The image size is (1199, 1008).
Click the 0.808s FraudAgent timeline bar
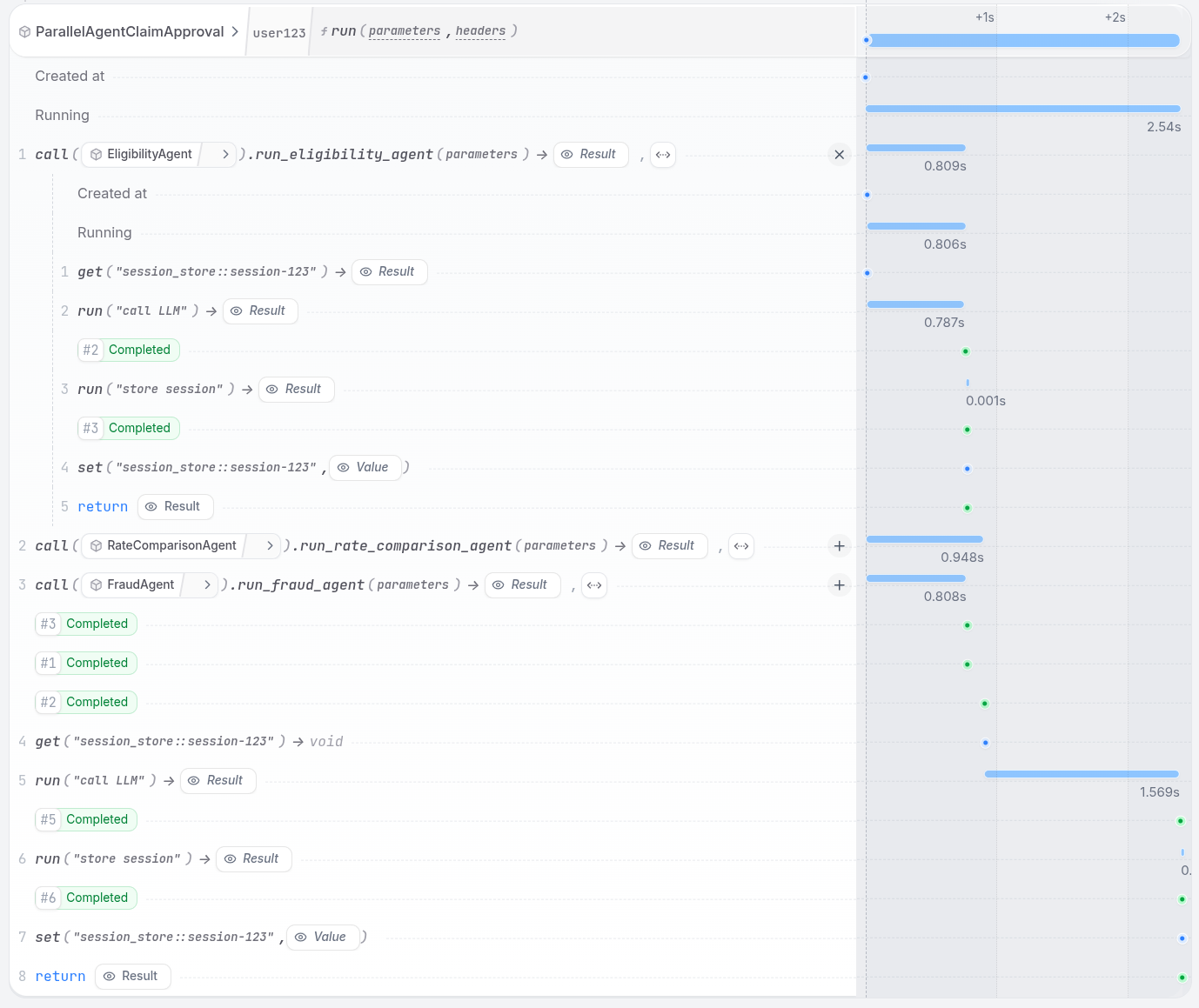[915, 578]
